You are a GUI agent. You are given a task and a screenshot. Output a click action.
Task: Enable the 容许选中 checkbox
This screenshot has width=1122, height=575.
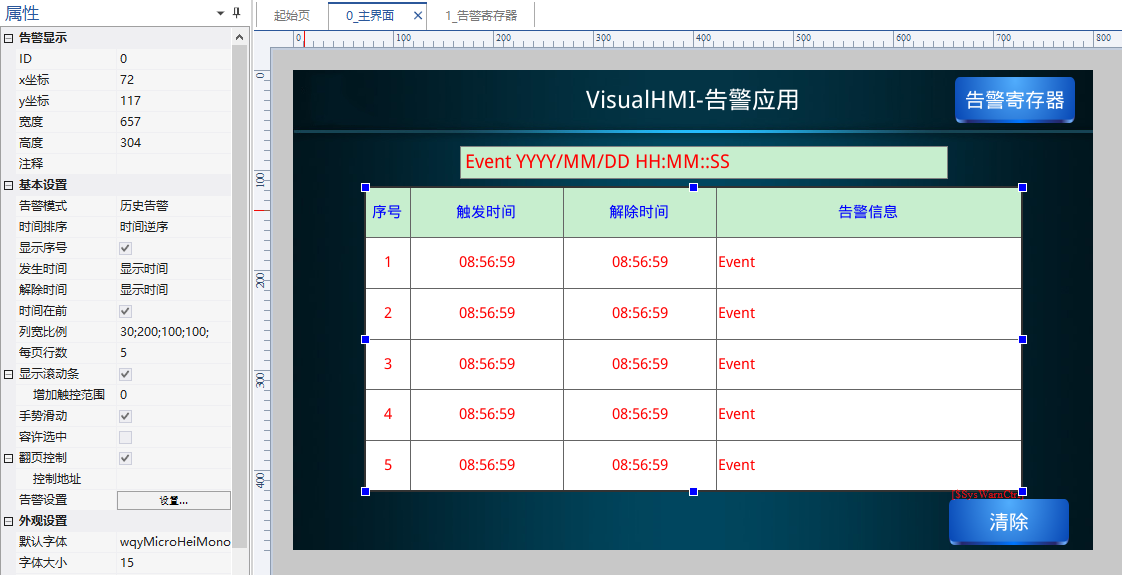tap(125, 437)
